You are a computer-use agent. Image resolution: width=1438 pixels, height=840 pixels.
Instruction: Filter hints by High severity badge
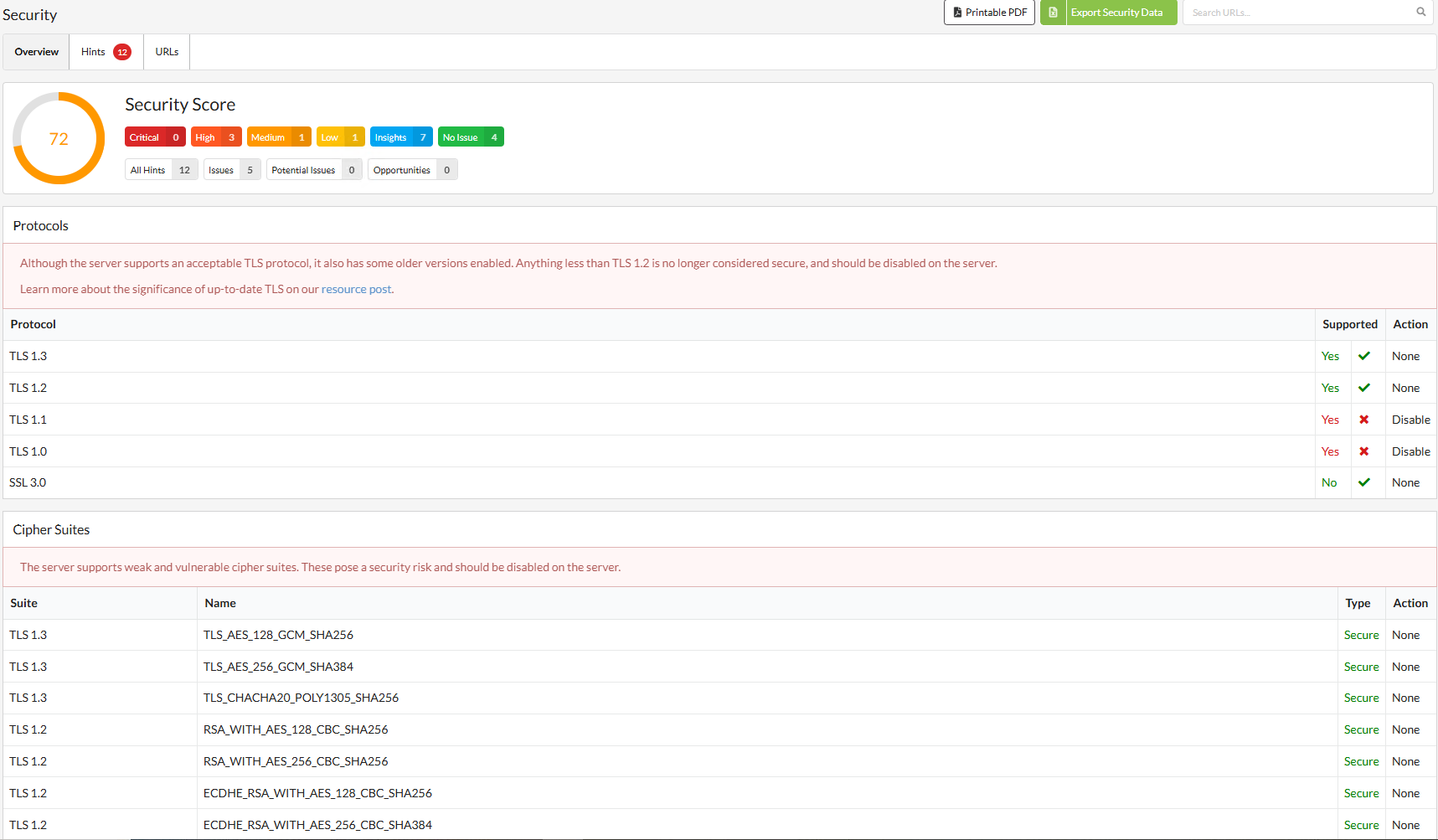tap(216, 137)
